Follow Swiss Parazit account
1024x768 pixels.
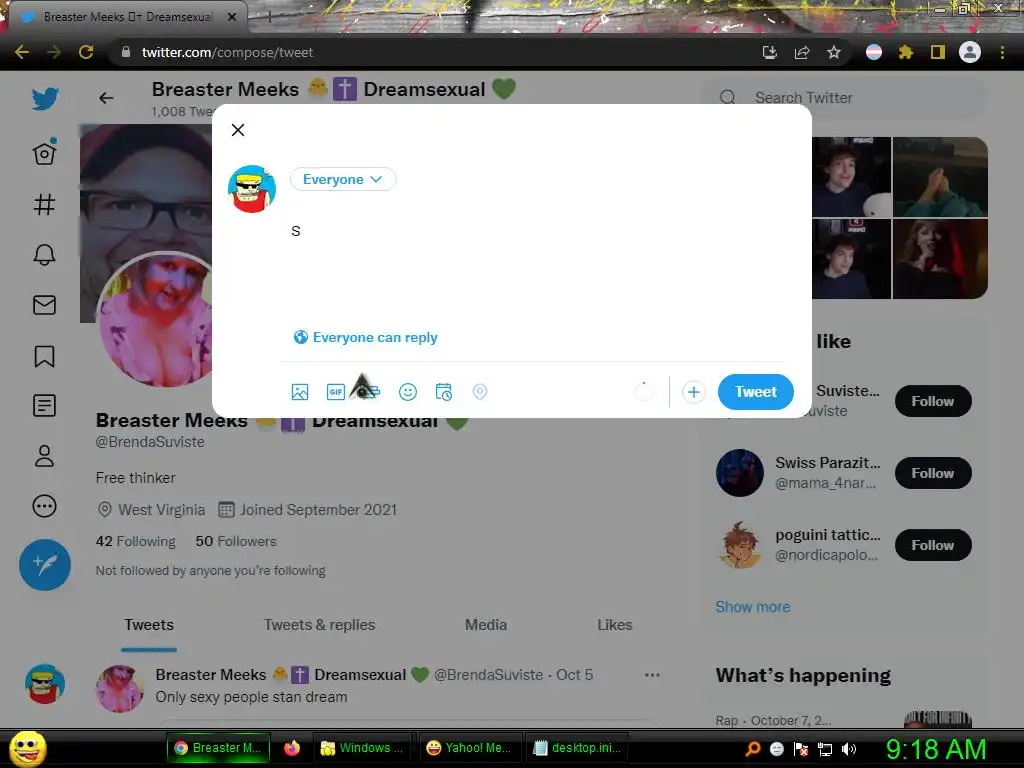pos(933,473)
